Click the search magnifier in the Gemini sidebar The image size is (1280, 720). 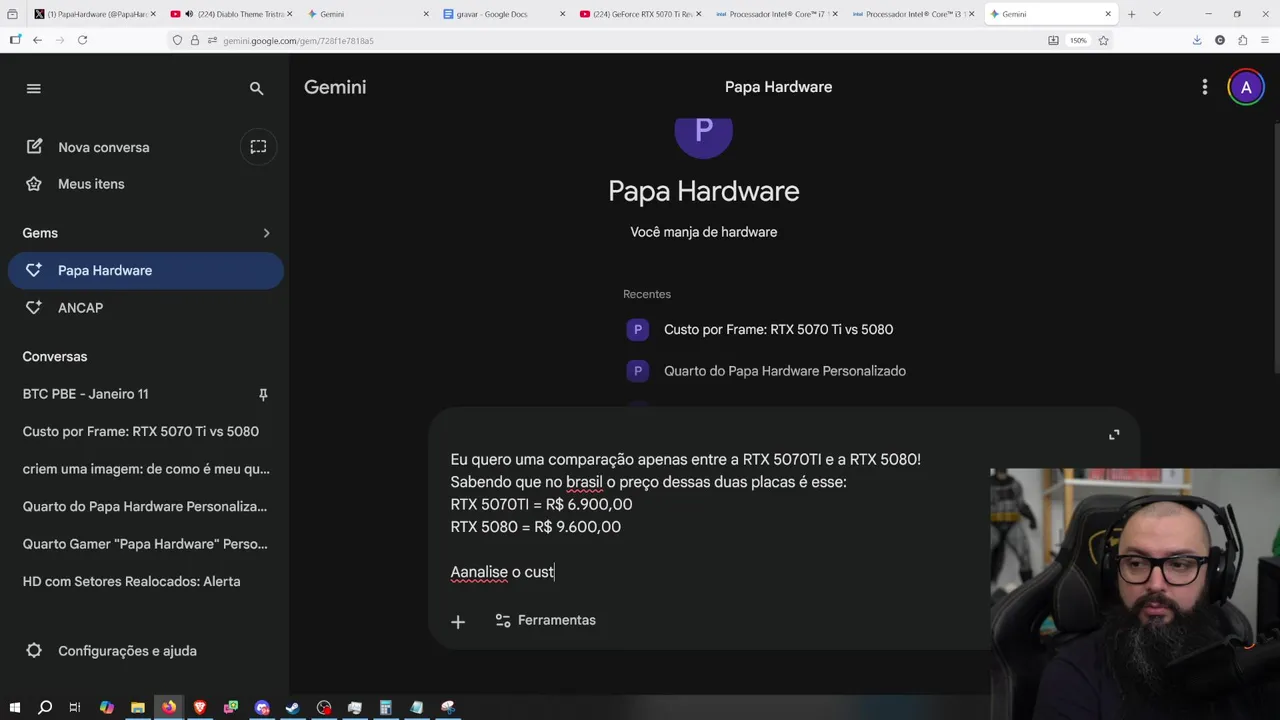(257, 88)
